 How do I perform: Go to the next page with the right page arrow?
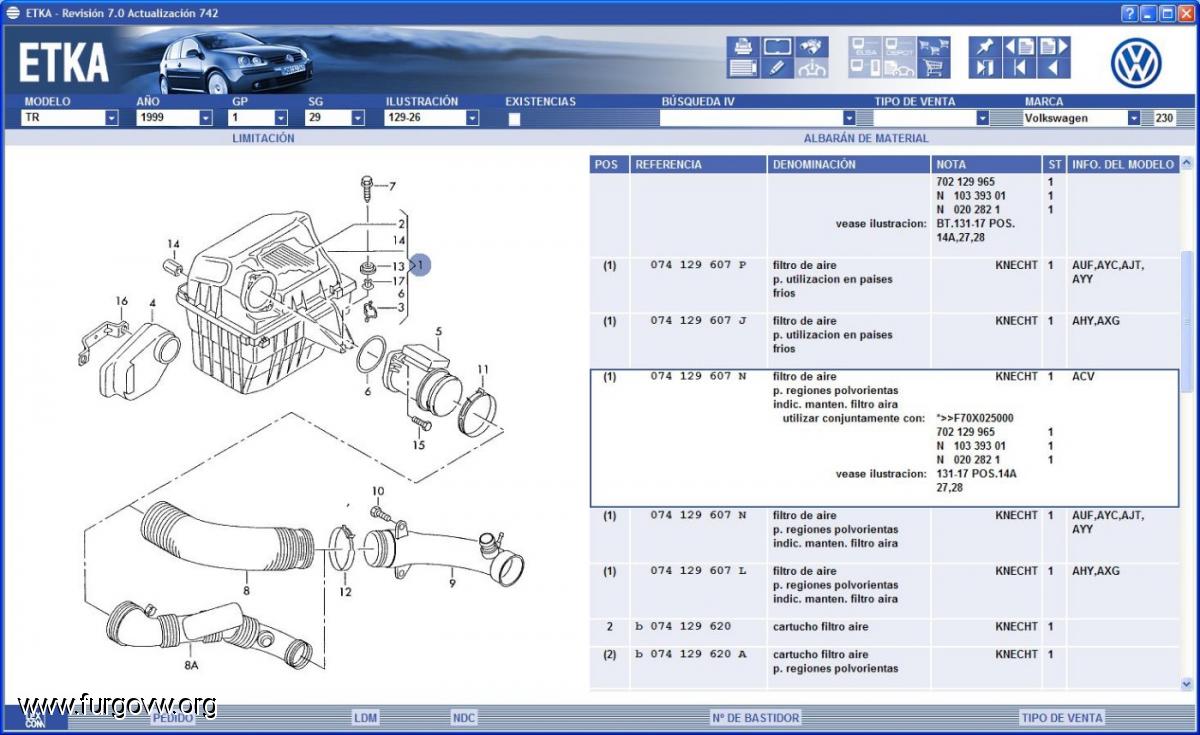[1053, 46]
